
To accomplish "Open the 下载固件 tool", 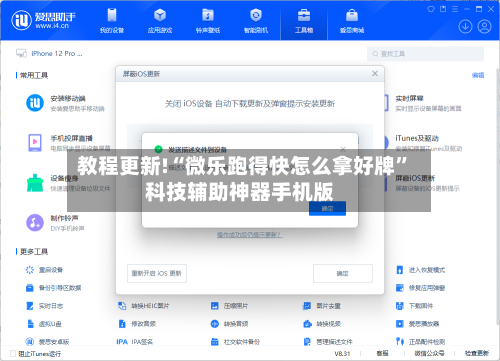I will click(414, 306).
